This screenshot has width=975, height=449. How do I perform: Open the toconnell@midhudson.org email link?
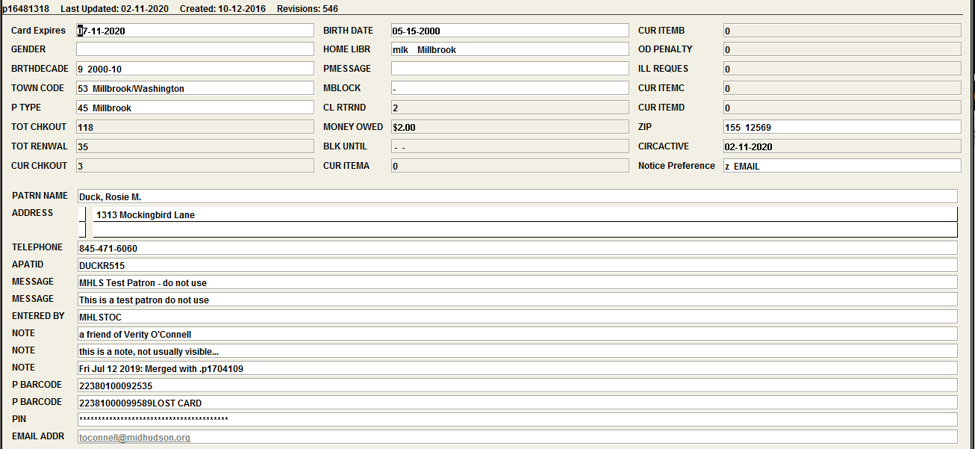pos(134,437)
